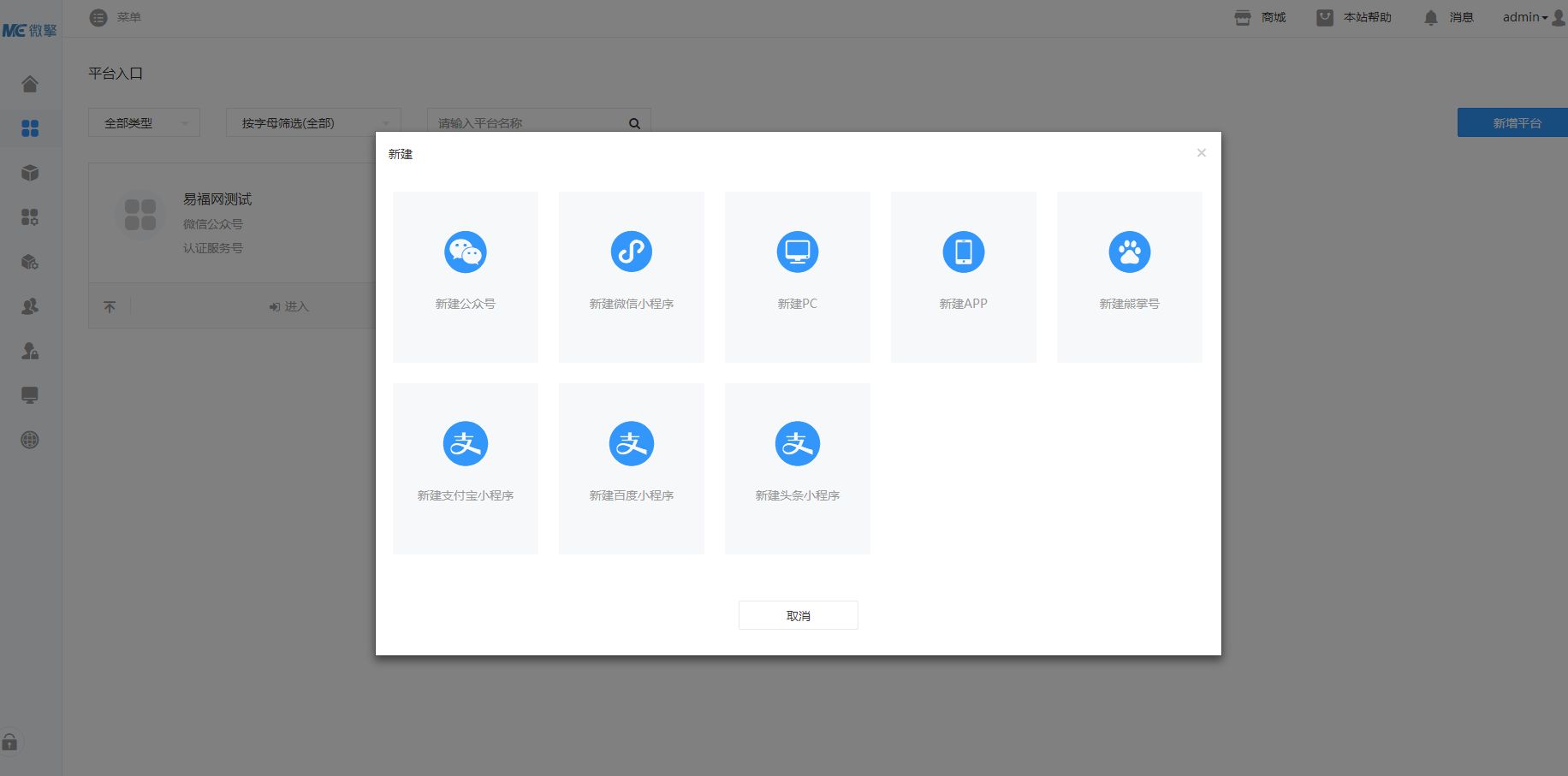Click the WeChat icon for 新建公众号

pos(466,252)
